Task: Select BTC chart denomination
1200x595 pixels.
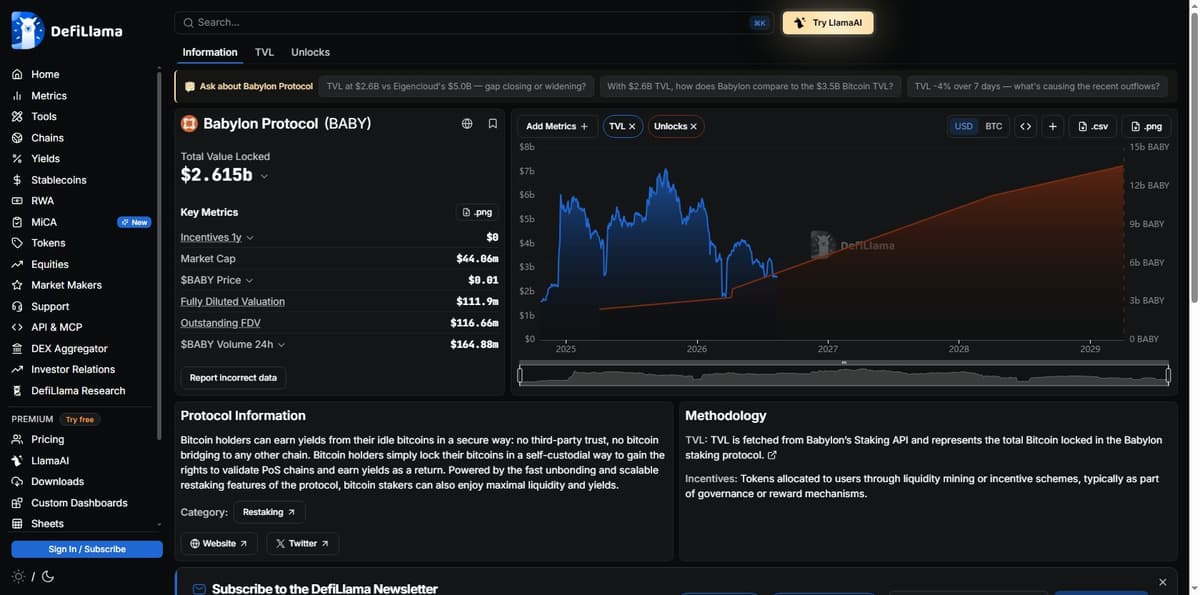Action: tap(994, 126)
